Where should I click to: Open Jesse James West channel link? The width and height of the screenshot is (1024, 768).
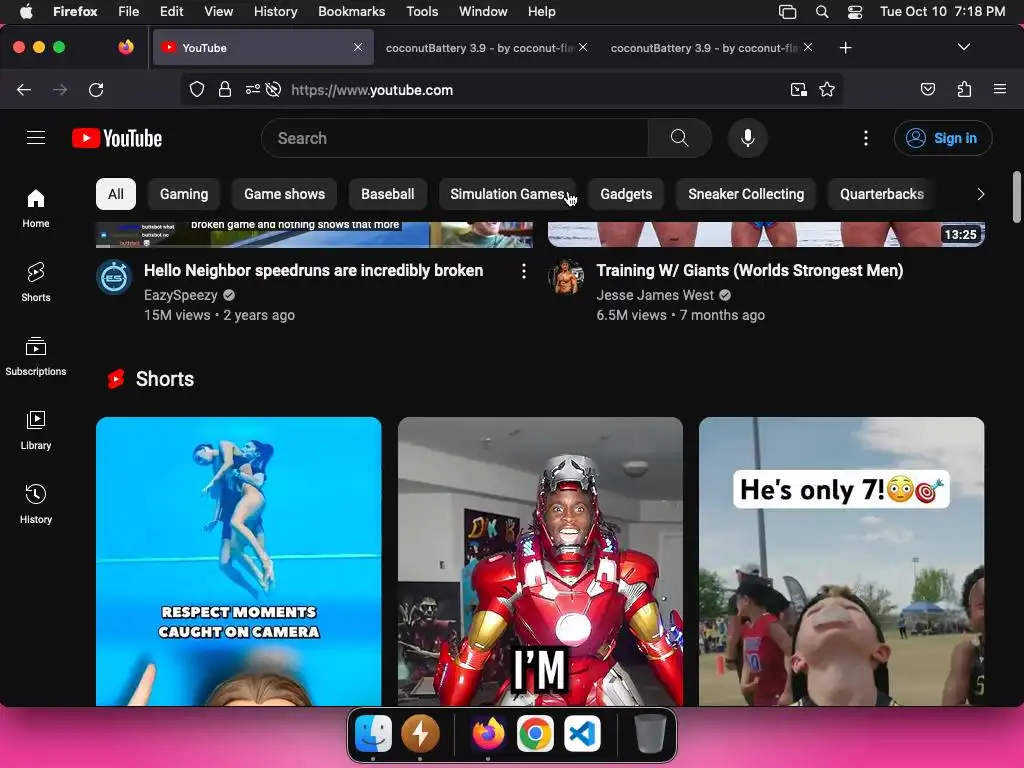tap(655, 295)
